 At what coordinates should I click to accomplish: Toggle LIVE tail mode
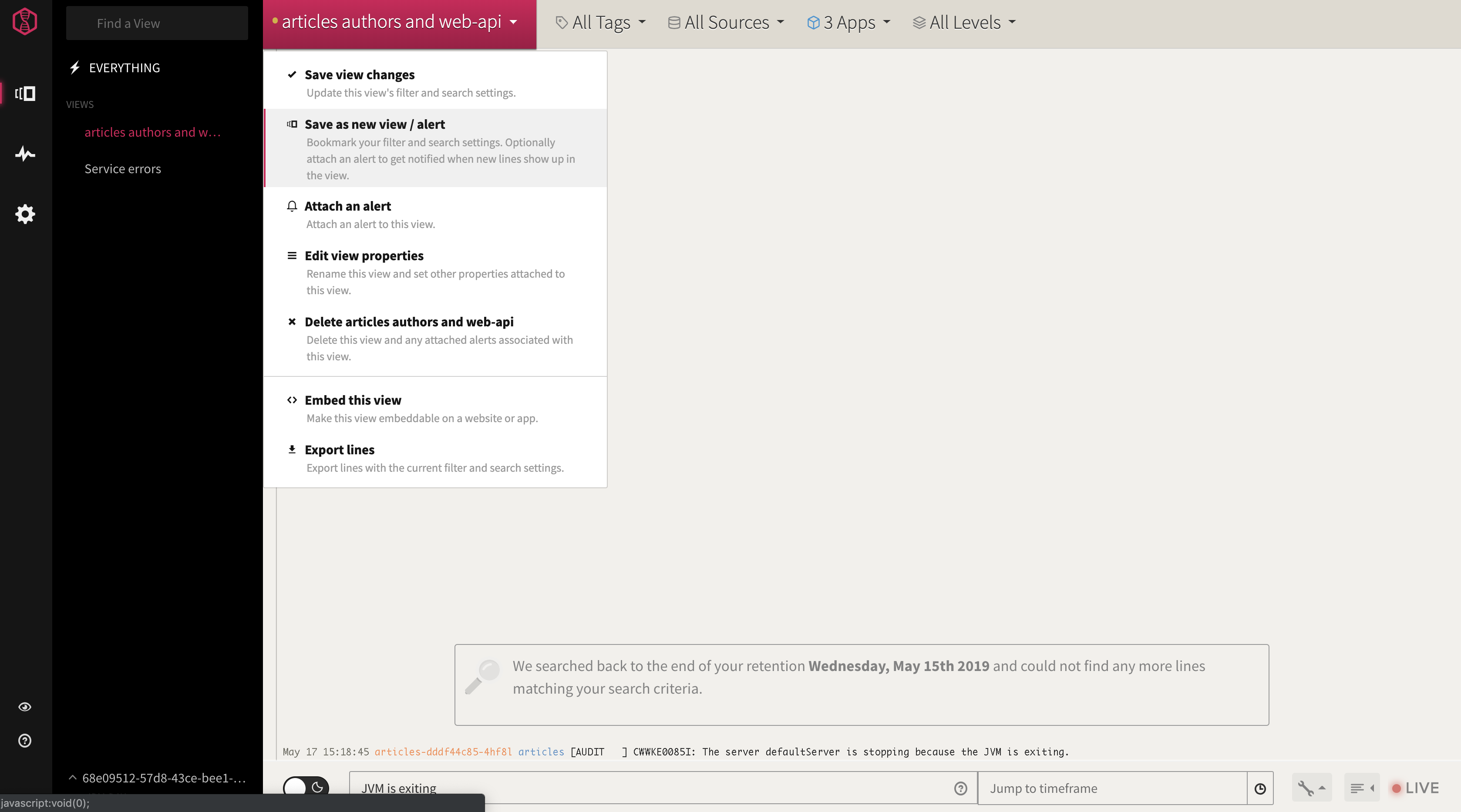click(x=1416, y=788)
